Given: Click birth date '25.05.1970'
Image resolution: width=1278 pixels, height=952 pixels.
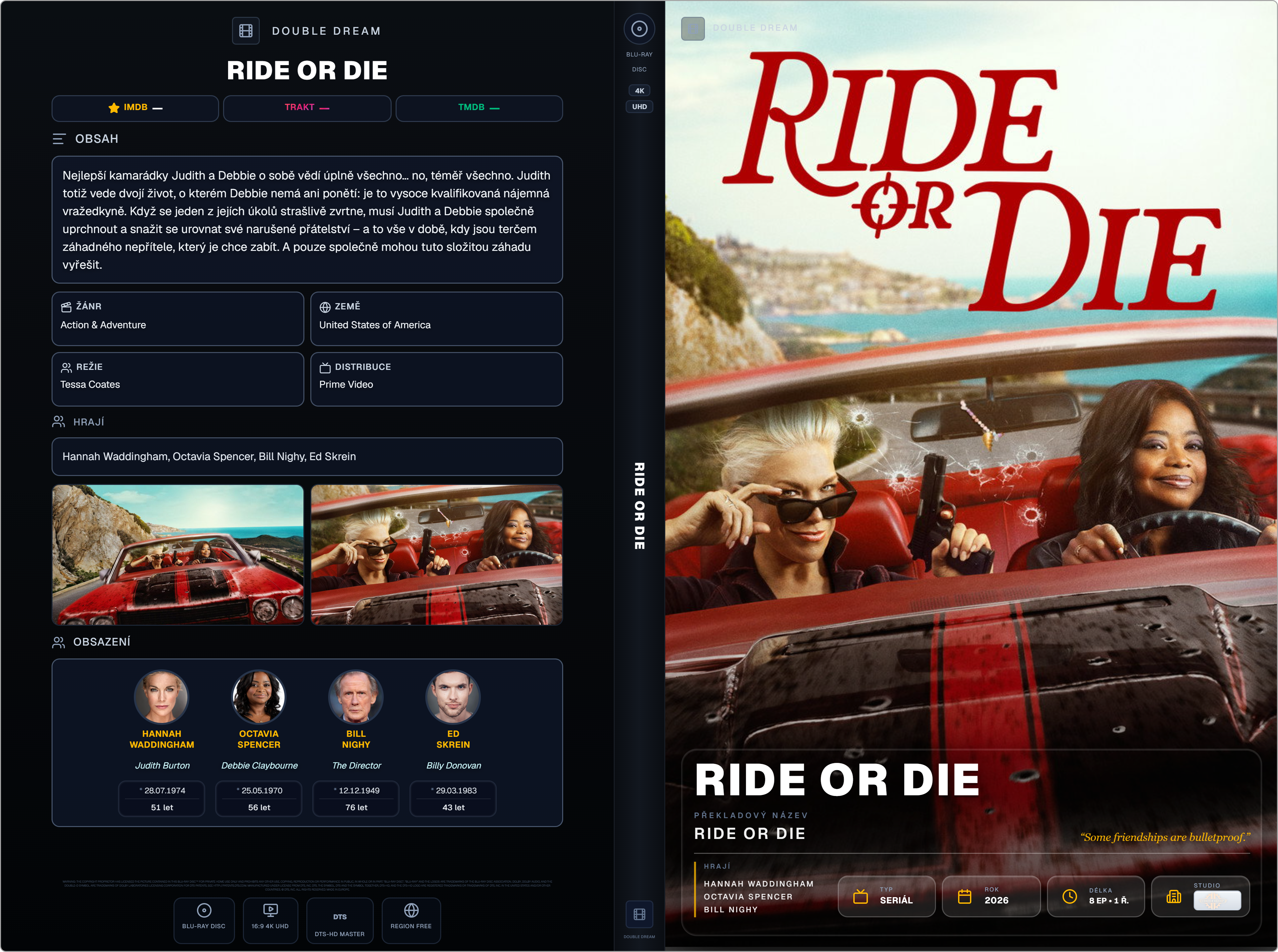Looking at the screenshot, I should [x=262, y=791].
